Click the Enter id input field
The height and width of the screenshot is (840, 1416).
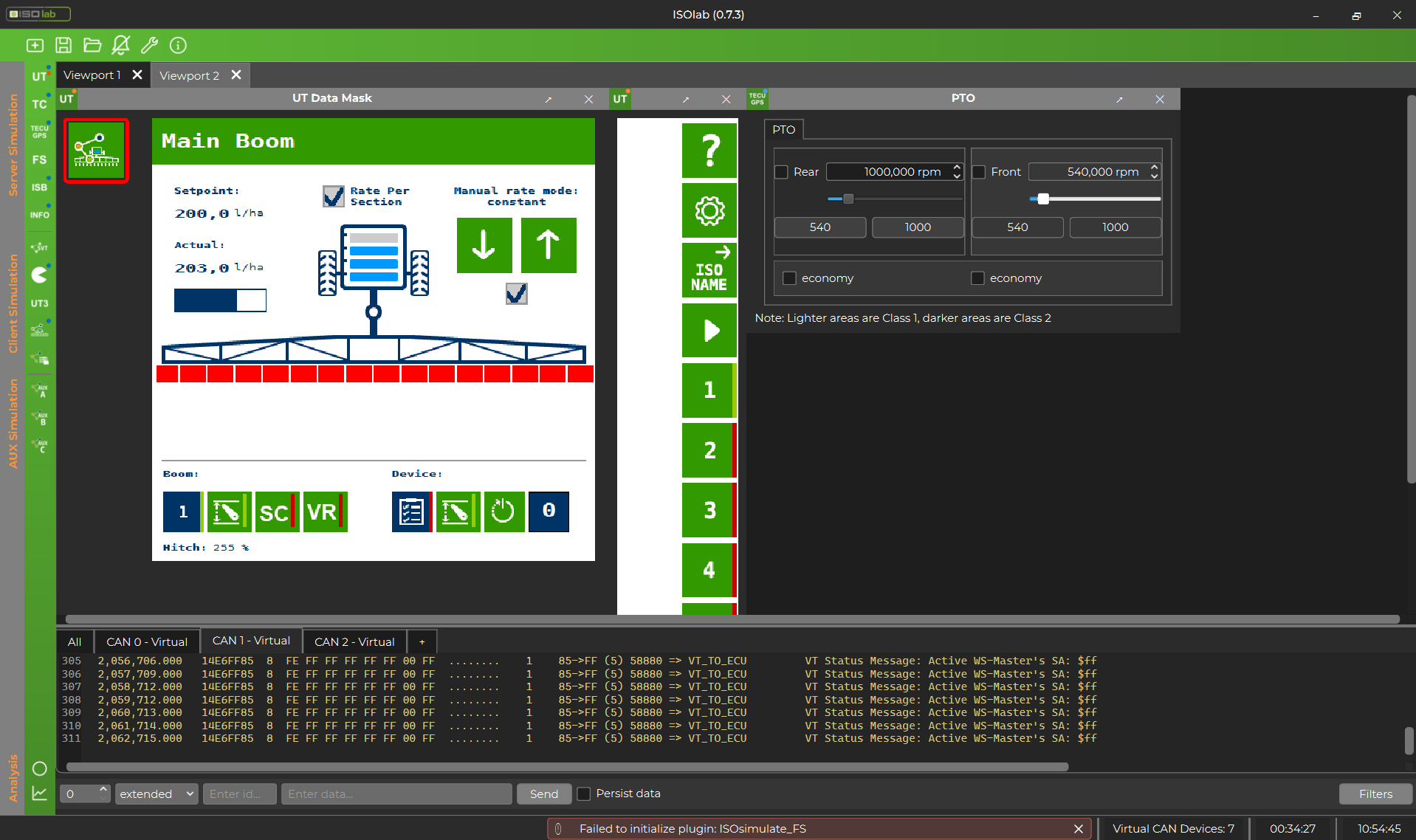[x=239, y=793]
